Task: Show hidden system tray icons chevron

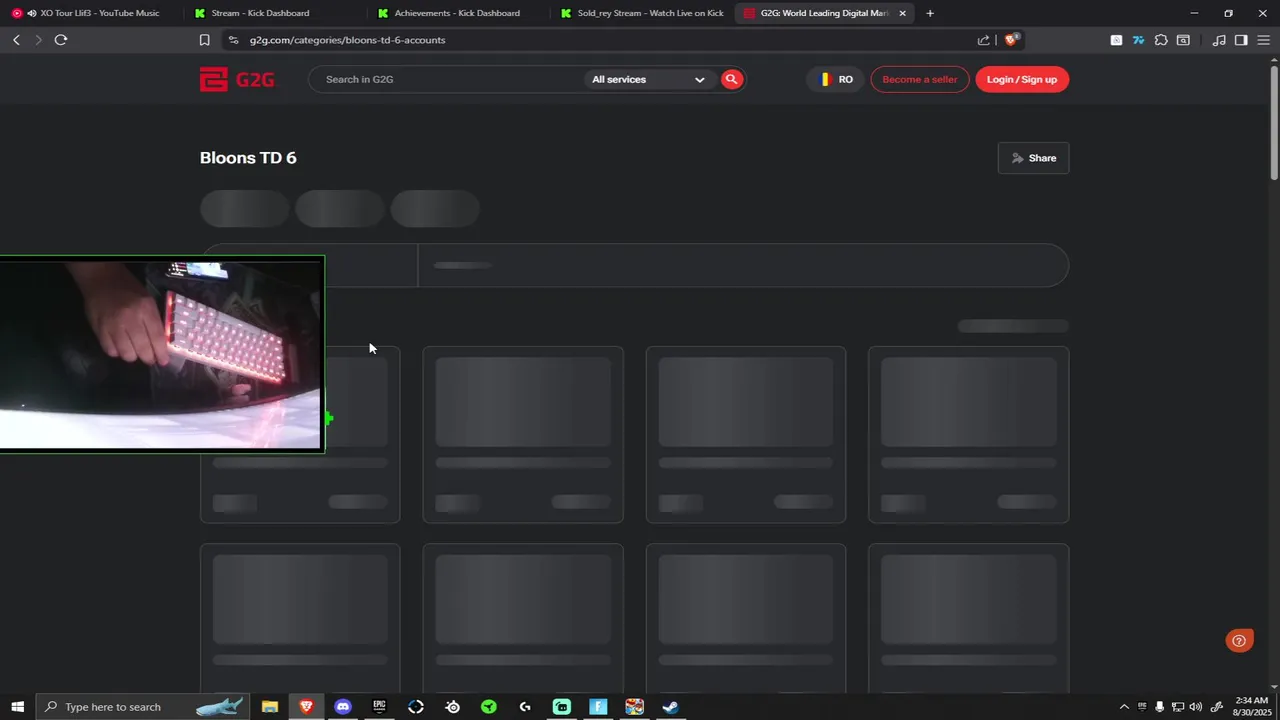Action: 1124,707
